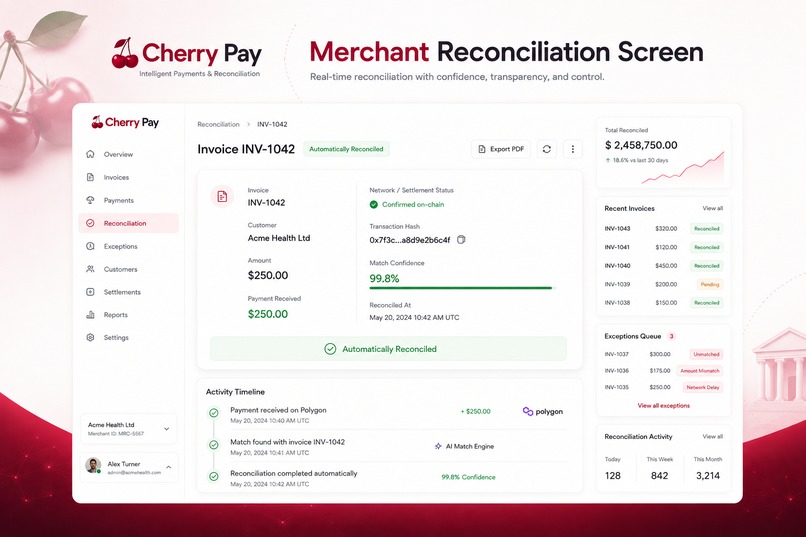Open exception INV-1037
Viewport: 806px width, 537px height.
[x=664, y=354]
